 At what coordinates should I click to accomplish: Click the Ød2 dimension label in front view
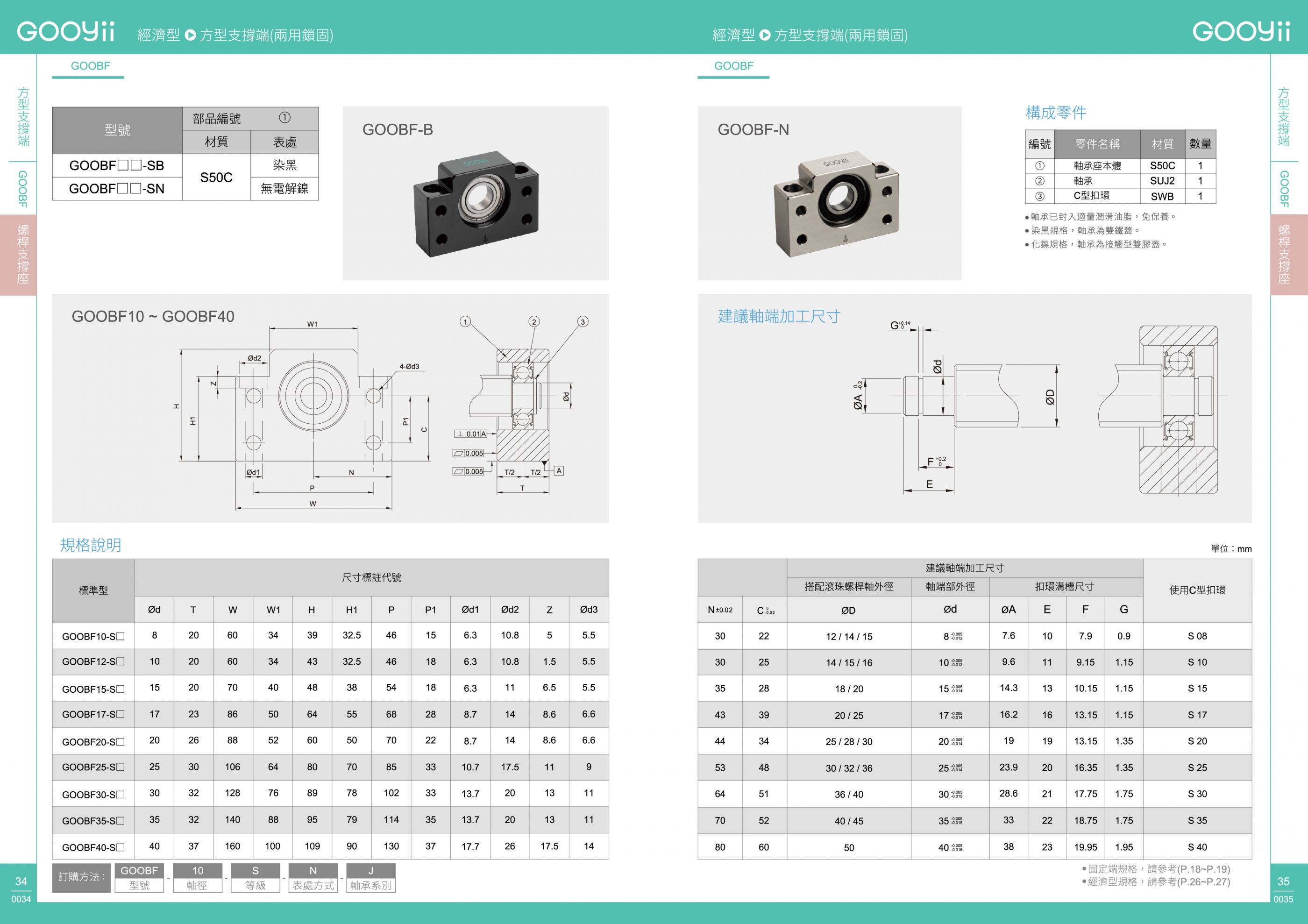tap(255, 358)
